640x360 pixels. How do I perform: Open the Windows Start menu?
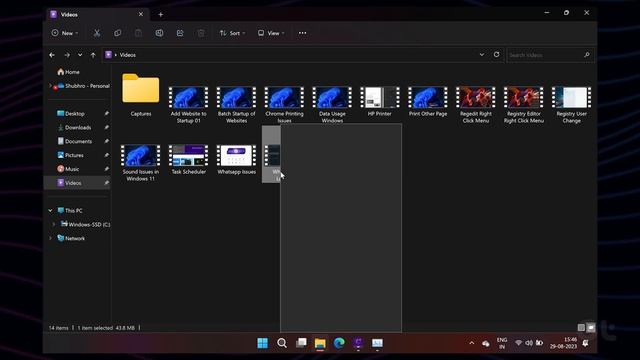tap(262, 343)
